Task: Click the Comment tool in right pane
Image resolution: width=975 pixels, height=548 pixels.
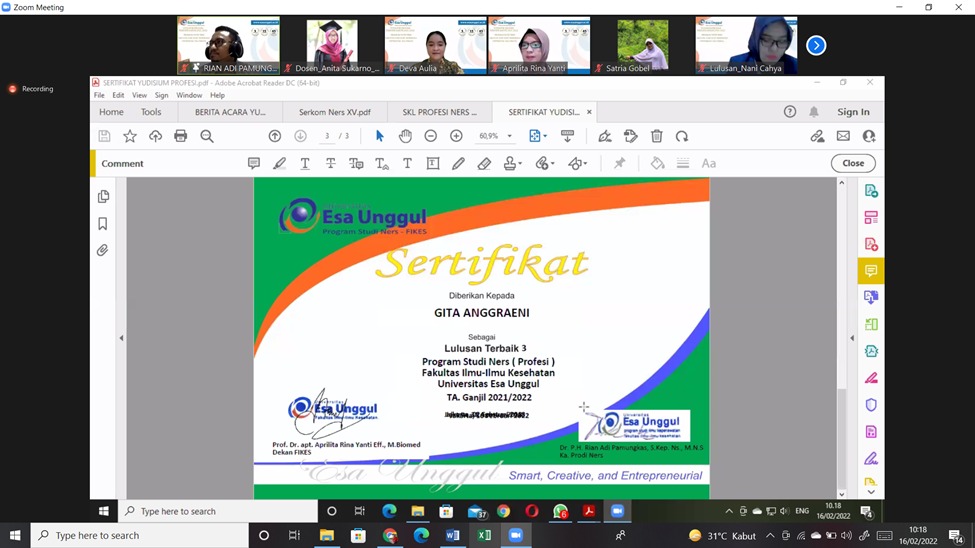Action: 871,271
